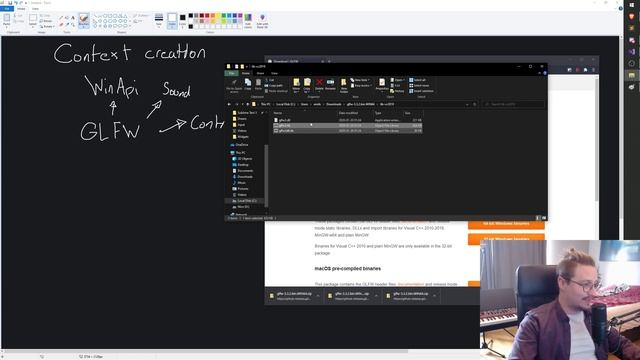Open Documents in navigation pane
Image resolution: width=640 pixels, height=360 pixels.
(243, 171)
